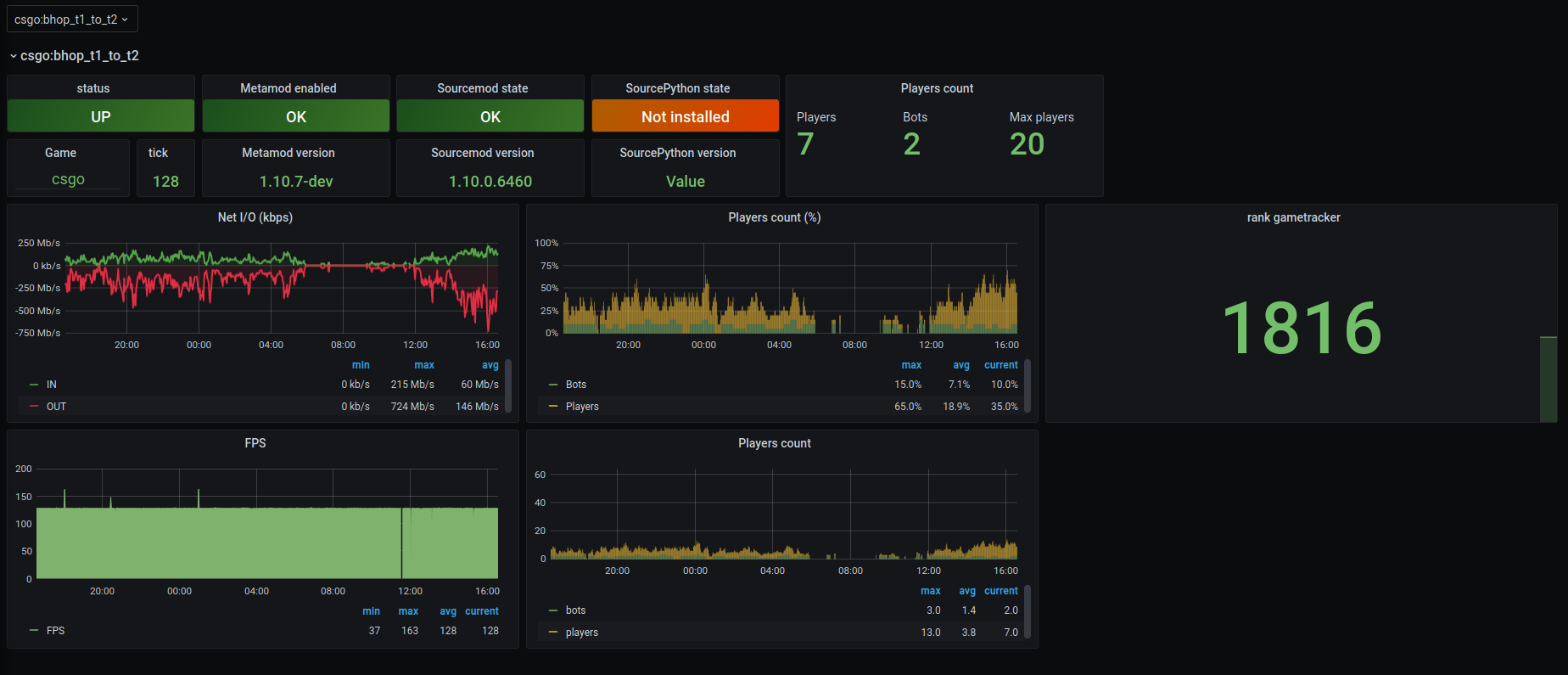
Task: Toggle lowercase players series in bottom graph legend
Action: [x=582, y=633]
